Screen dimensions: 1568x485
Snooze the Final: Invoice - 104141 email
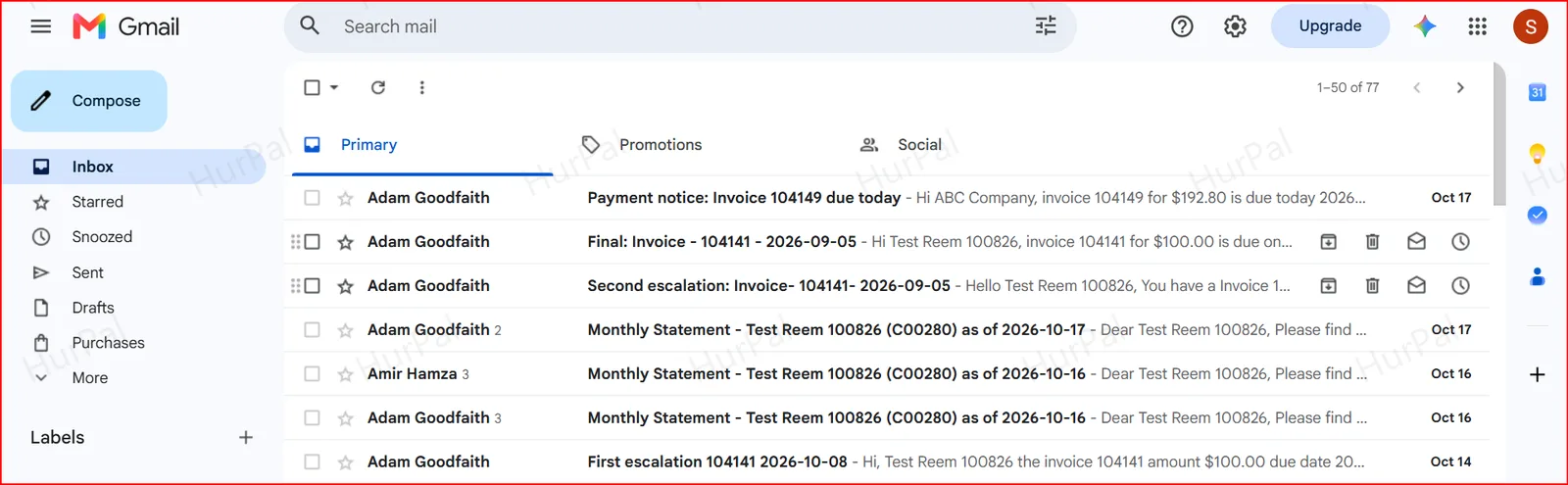[x=1460, y=241]
